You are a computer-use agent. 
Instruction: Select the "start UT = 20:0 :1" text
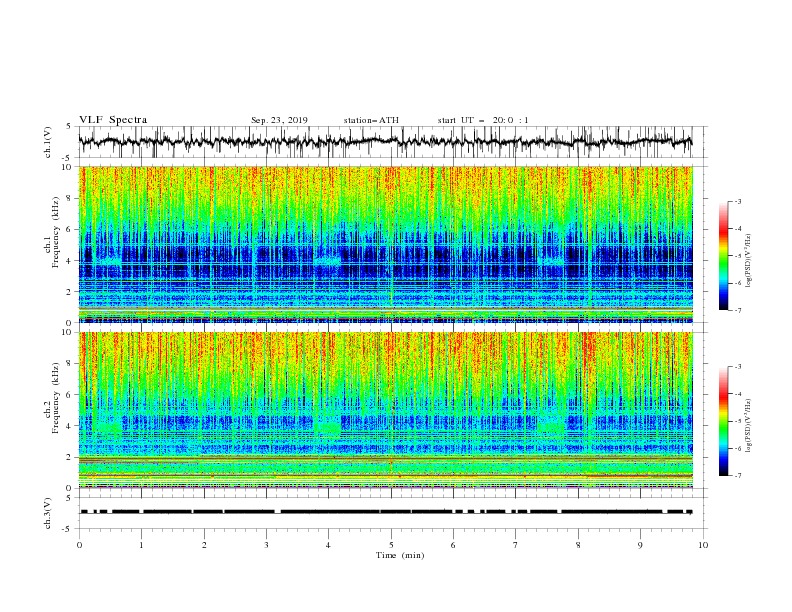point(483,120)
